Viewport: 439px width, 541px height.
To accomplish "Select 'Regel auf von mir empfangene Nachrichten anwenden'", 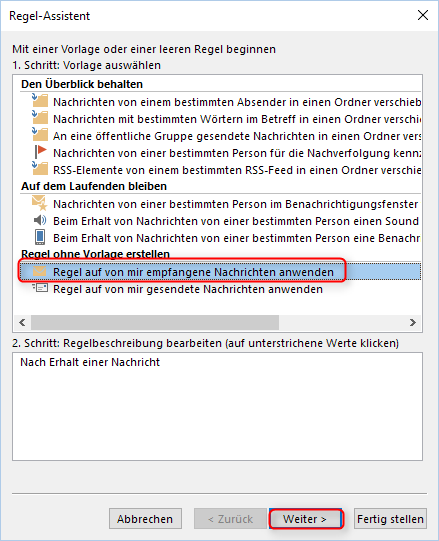I will click(220, 272).
